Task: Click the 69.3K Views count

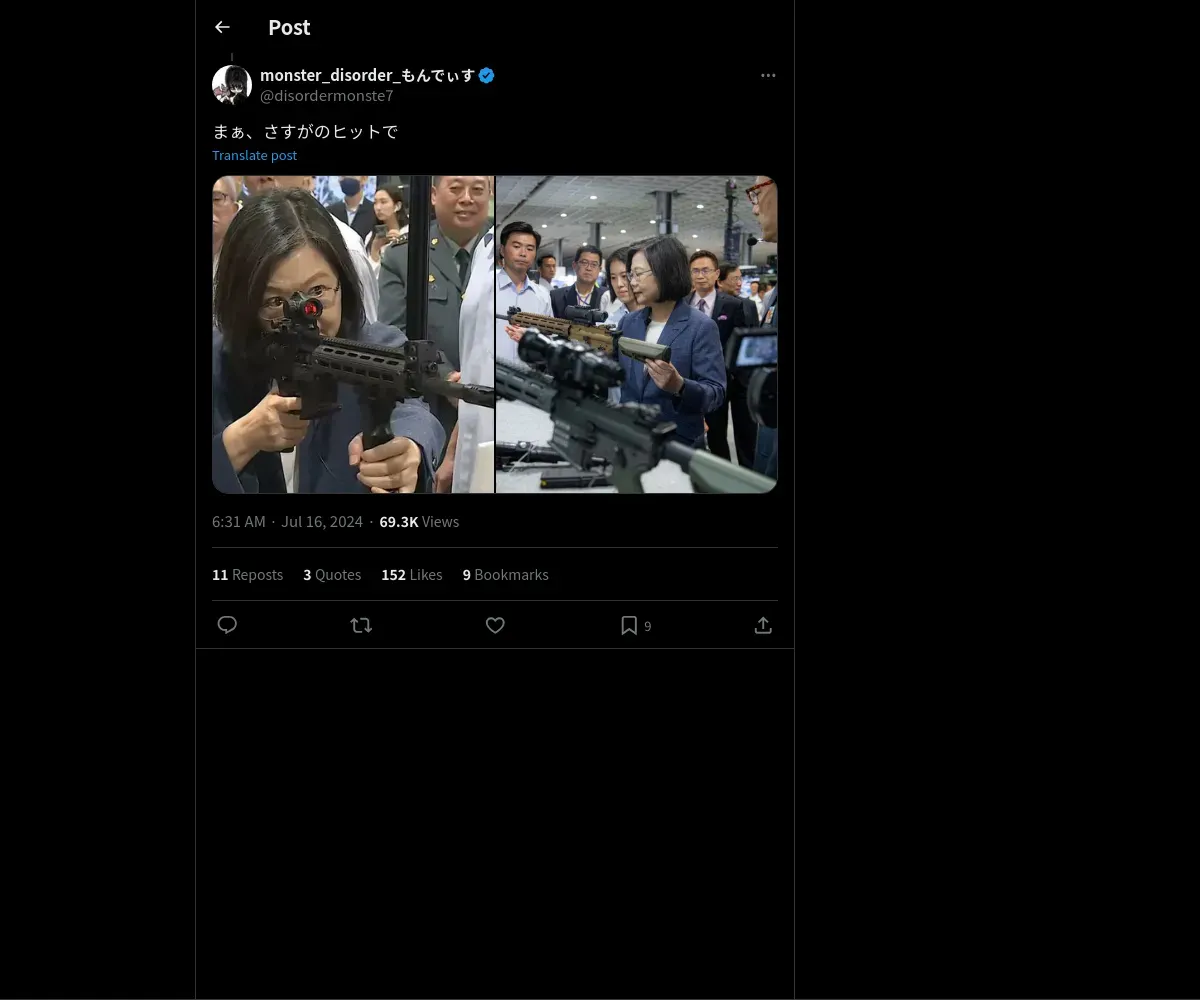Action: point(419,521)
